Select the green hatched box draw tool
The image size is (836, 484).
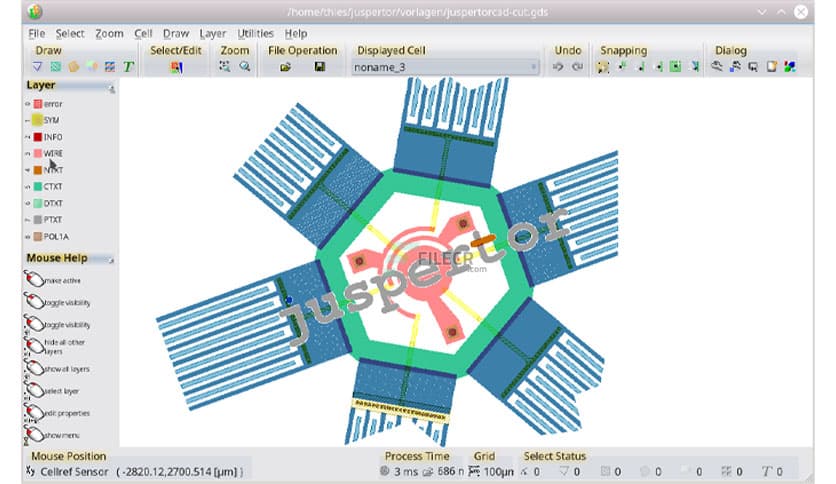click(x=55, y=67)
